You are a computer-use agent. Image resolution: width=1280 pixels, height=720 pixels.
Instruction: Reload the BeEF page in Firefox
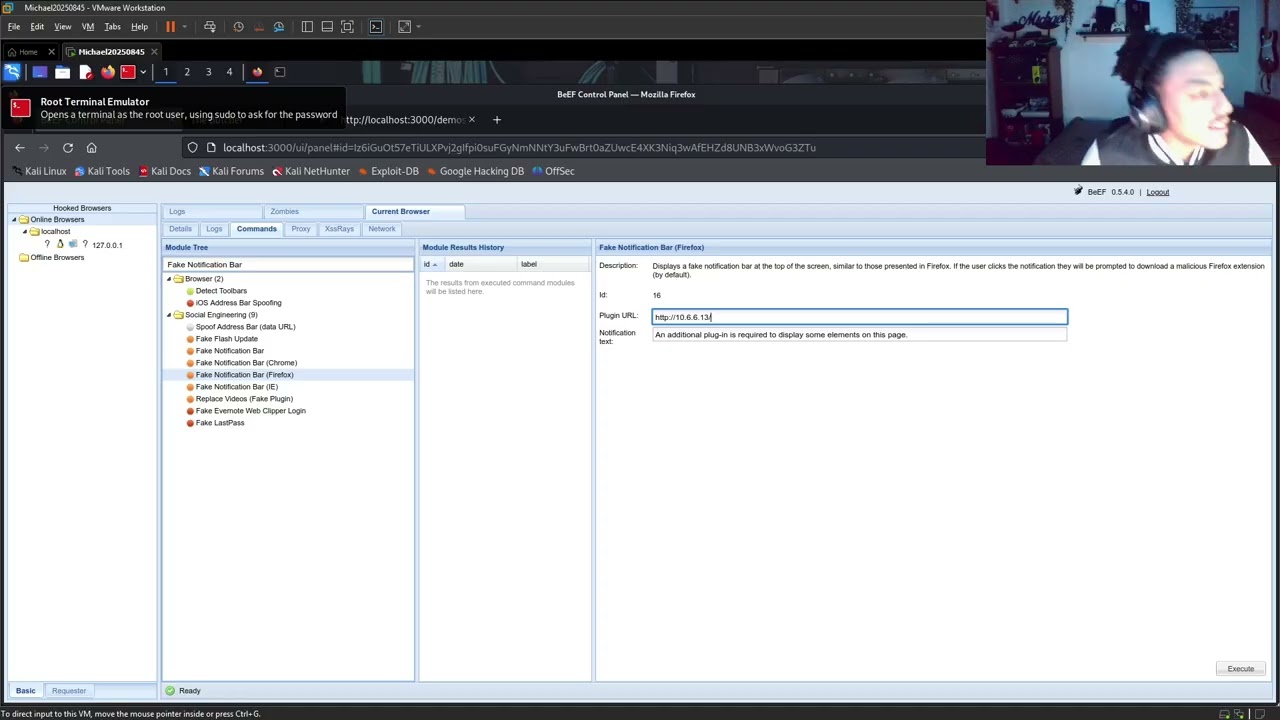coord(68,148)
